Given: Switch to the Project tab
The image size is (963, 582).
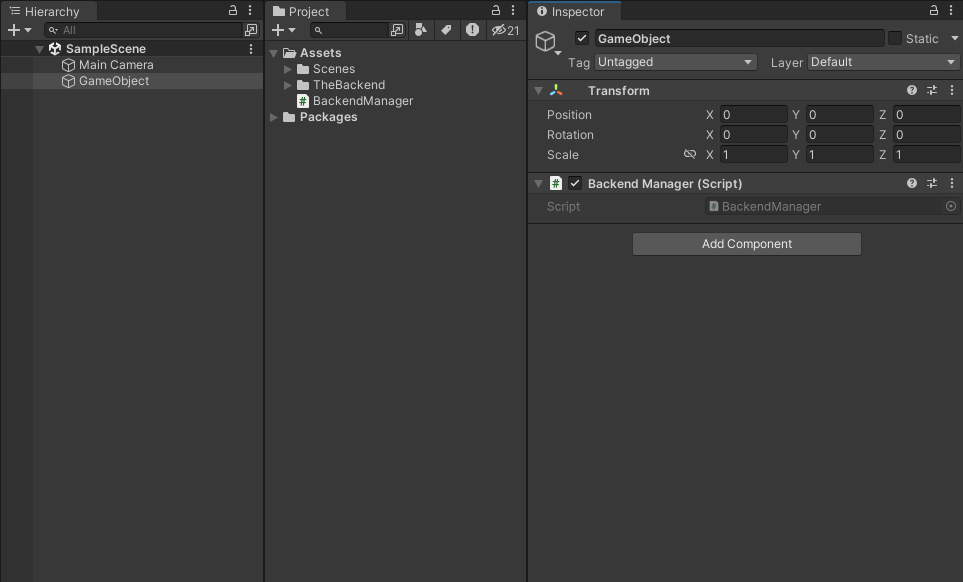Looking at the screenshot, I should click(x=305, y=11).
